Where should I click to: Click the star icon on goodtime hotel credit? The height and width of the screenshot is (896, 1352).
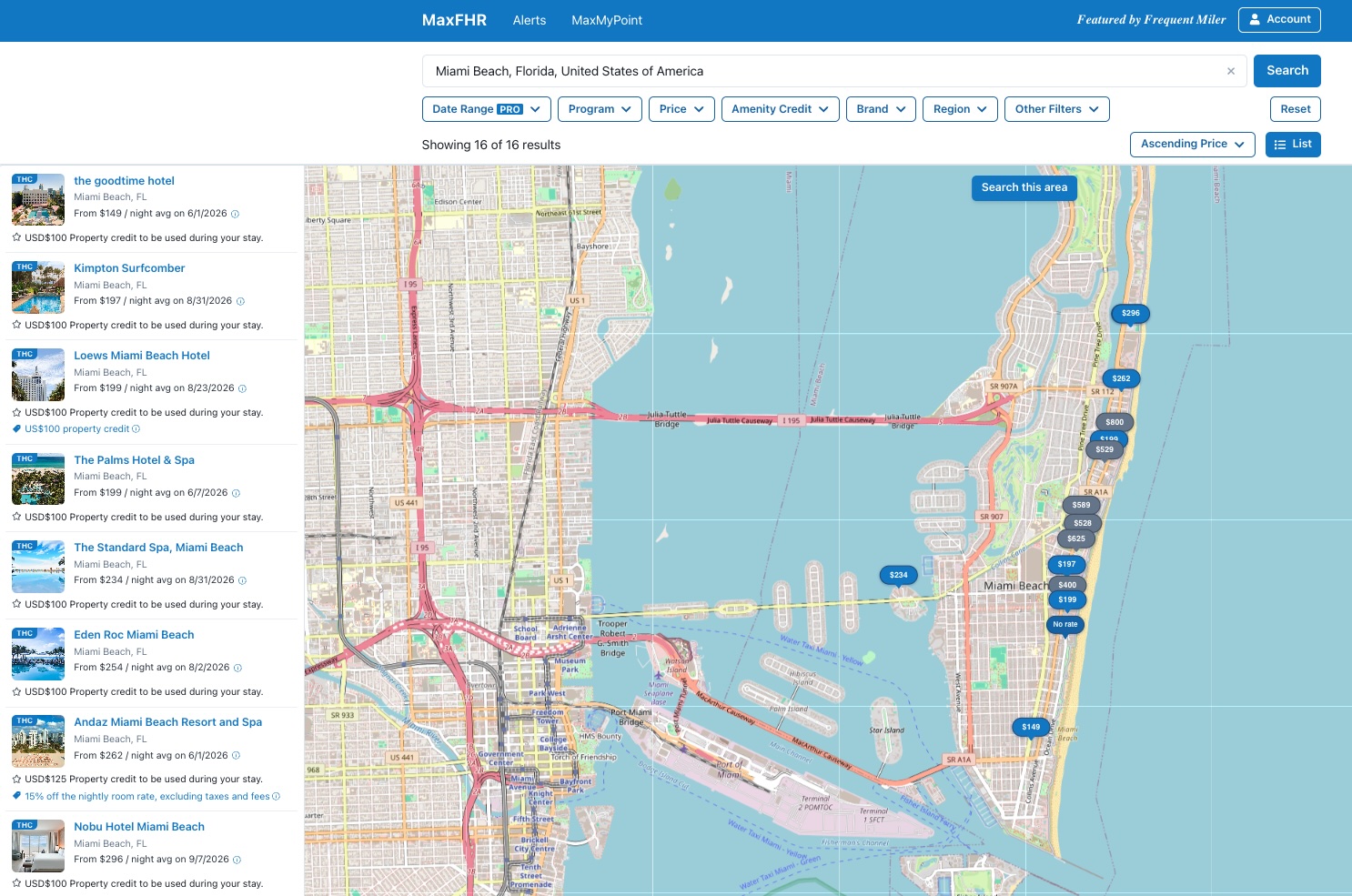pos(16,237)
